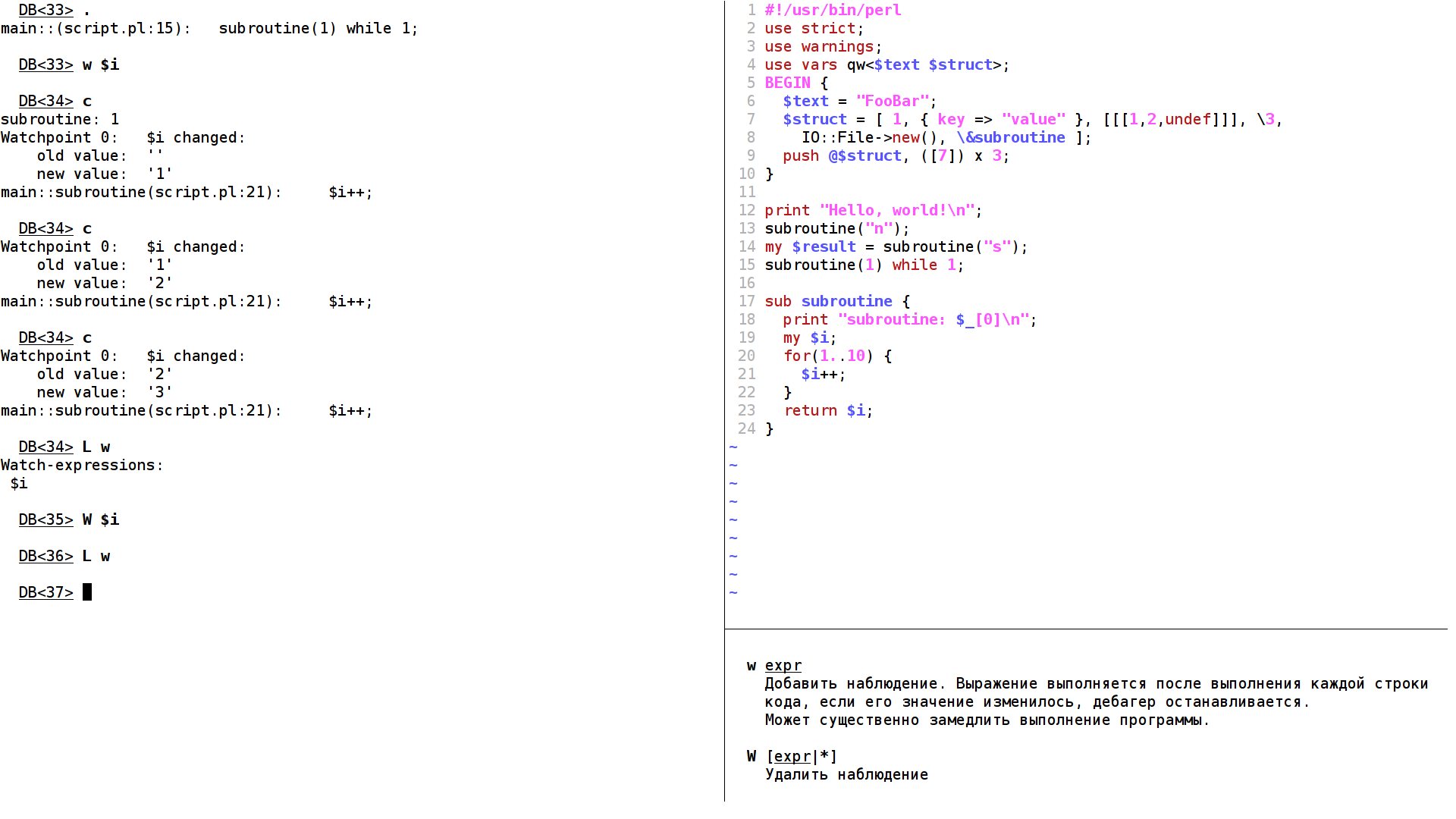Click the '$i++;' line in the code editor
Viewport: 1456px width, 819px height.
(824, 374)
